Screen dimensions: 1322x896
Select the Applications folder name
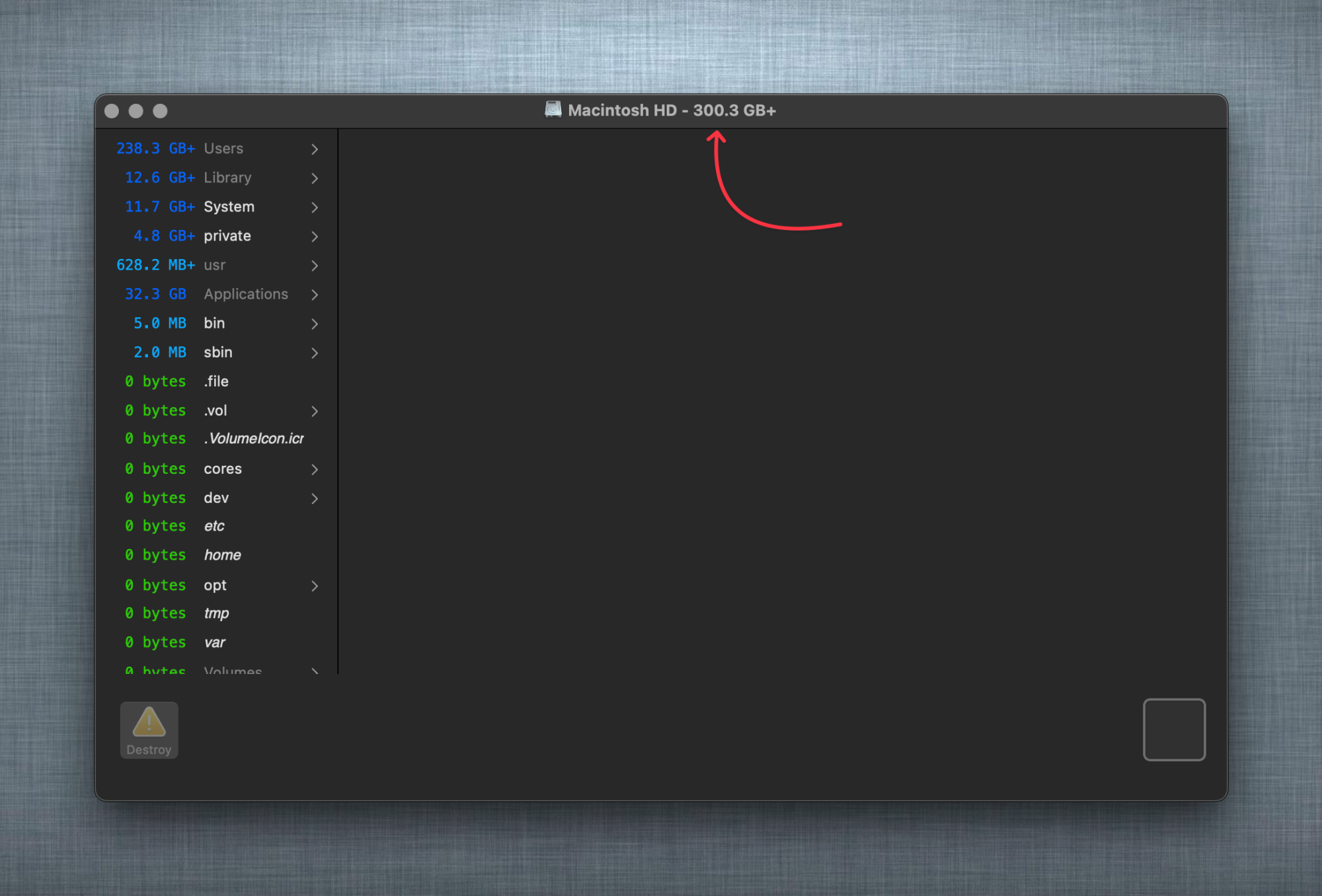pyautogui.click(x=246, y=294)
